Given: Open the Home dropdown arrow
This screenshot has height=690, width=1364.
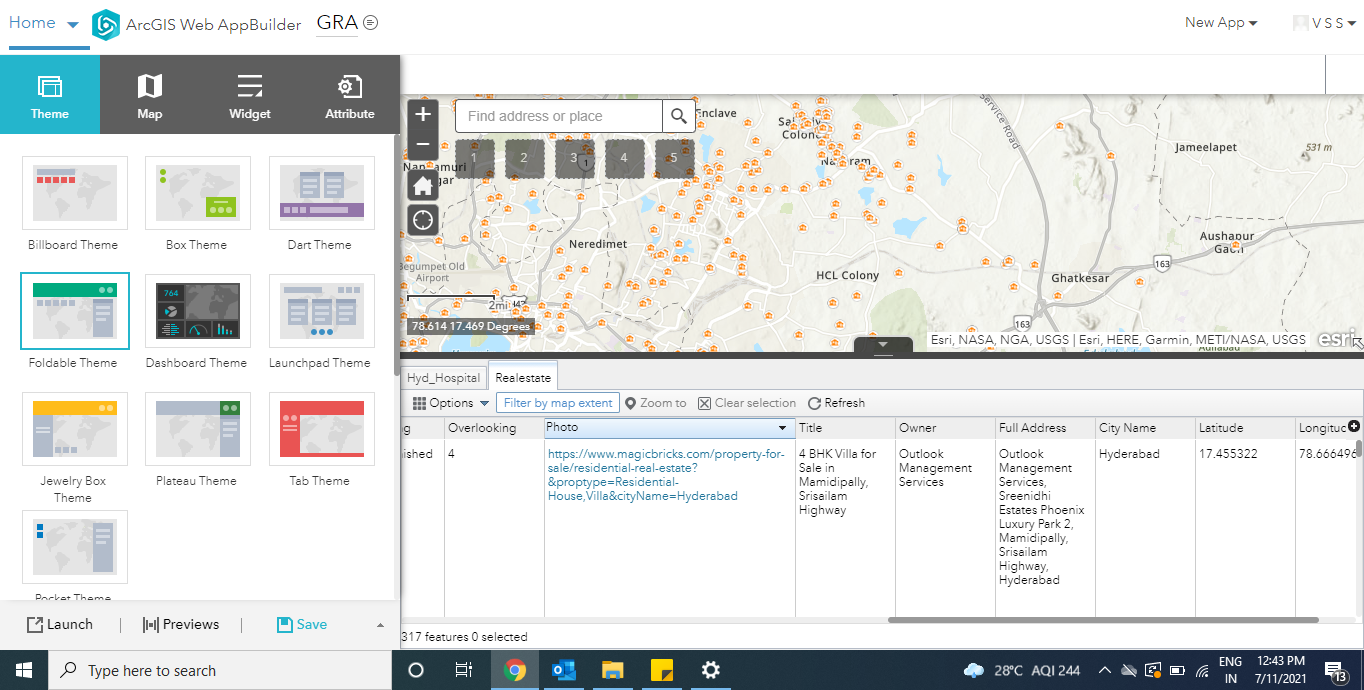Looking at the screenshot, I should [73, 25].
